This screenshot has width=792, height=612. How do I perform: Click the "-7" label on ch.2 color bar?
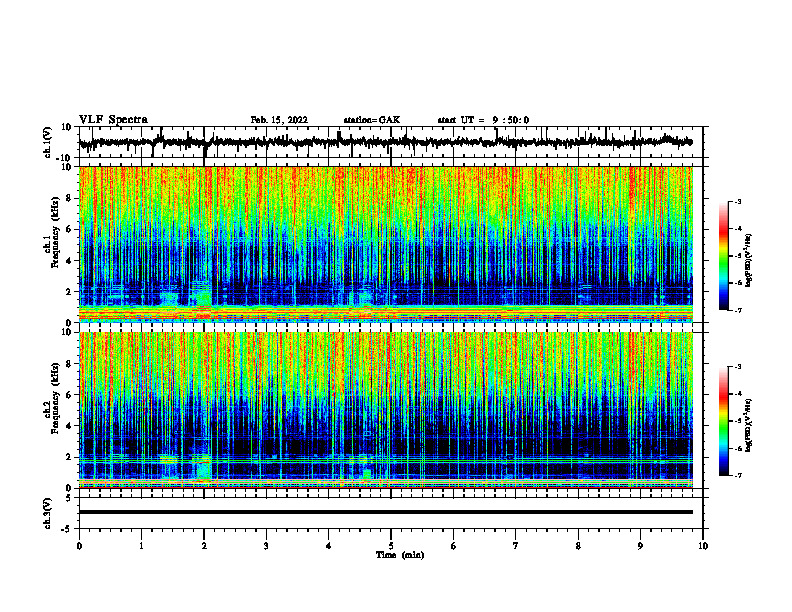point(738,475)
